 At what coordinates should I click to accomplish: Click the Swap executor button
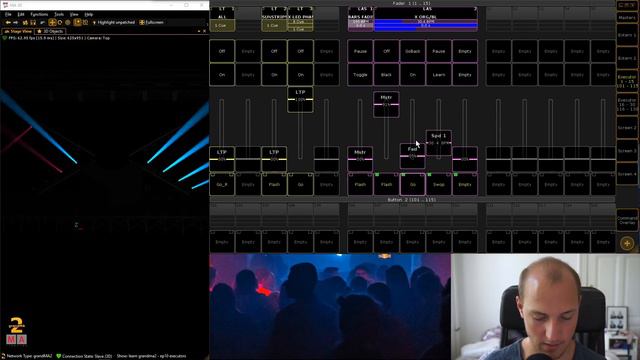pyautogui.click(x=439, y=184)
